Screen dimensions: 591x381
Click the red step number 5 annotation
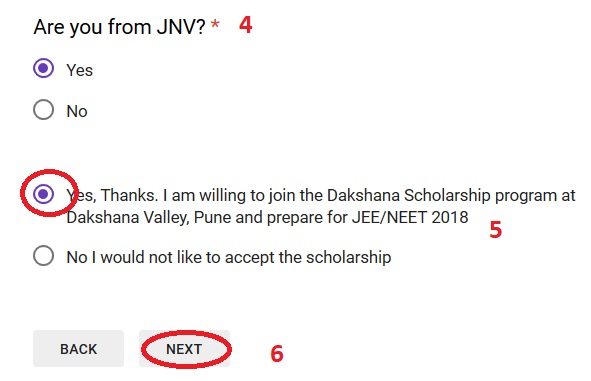tap(496, 229)
